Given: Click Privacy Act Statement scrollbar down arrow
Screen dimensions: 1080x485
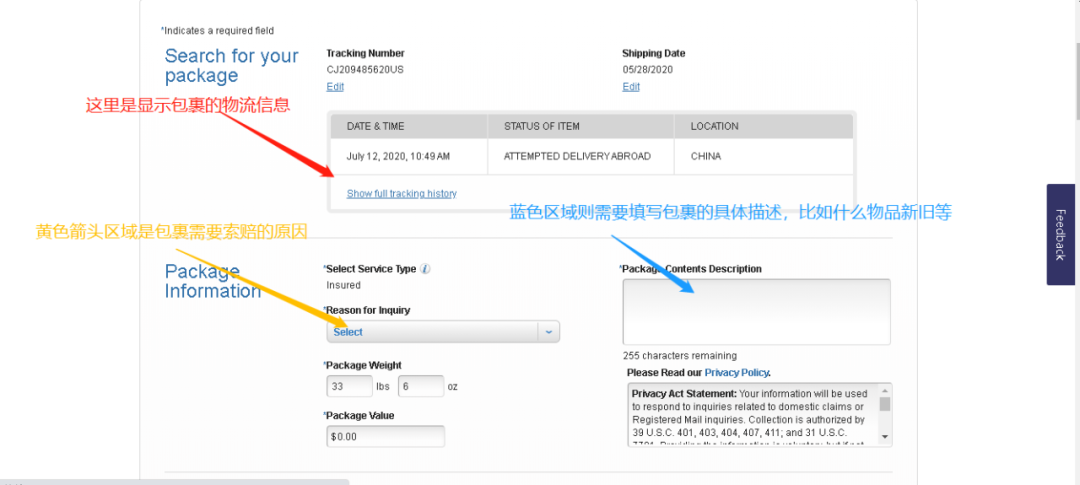Looking at the screenshot, I should point(885,437).
